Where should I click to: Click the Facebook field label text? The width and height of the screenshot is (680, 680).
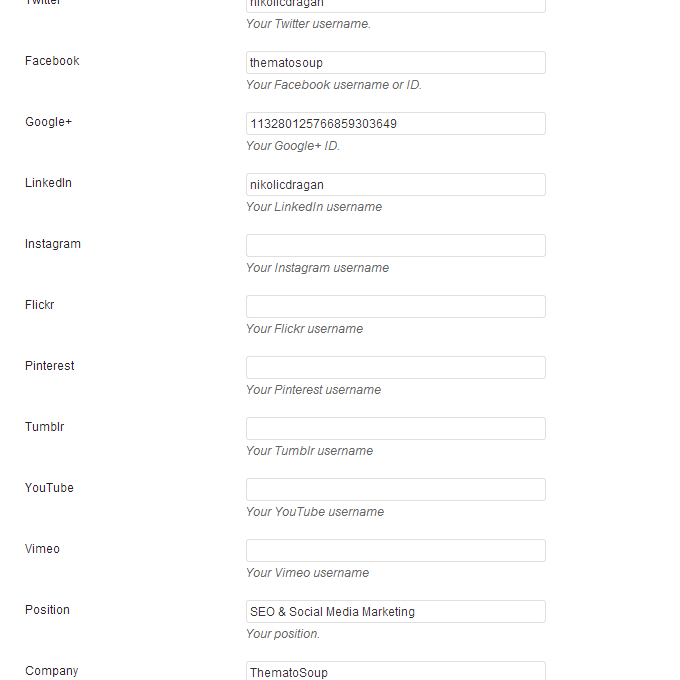coord(52,61)
